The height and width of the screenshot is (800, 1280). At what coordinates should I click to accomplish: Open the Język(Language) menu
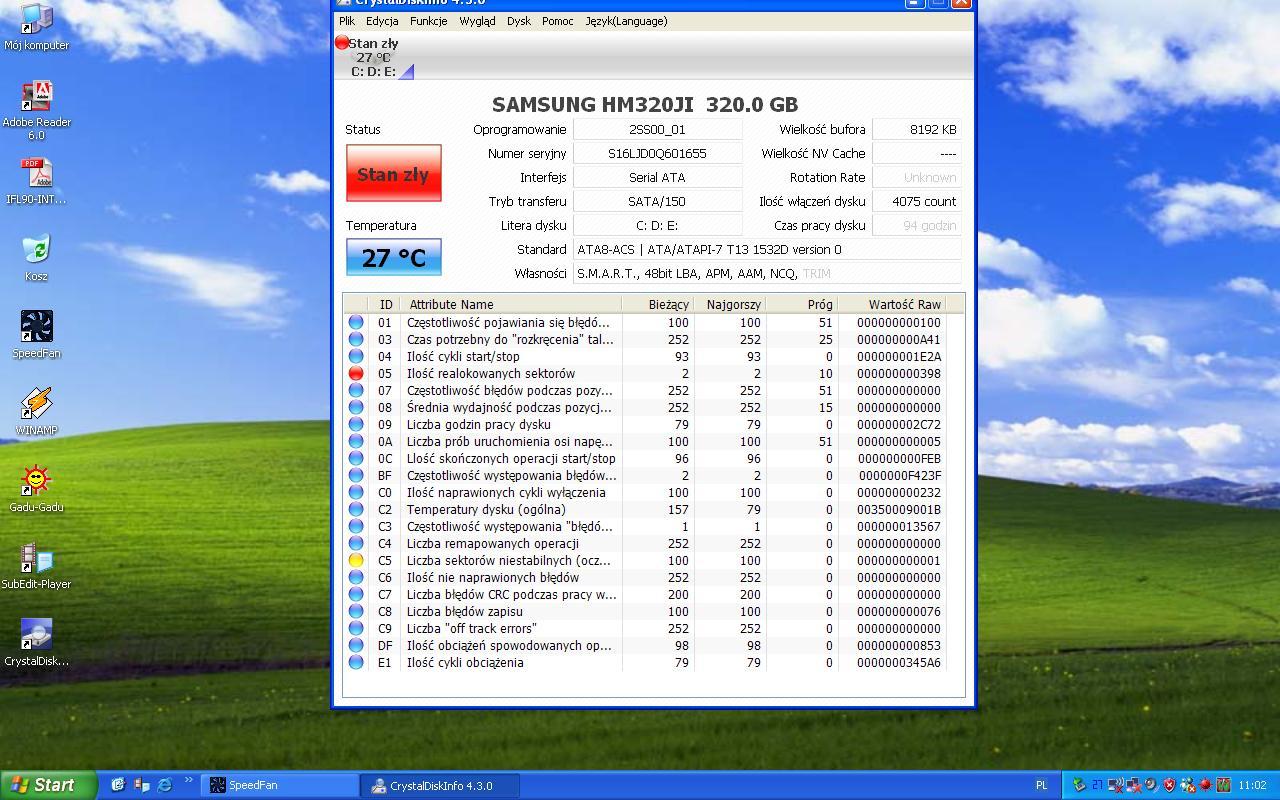[626, 21]
